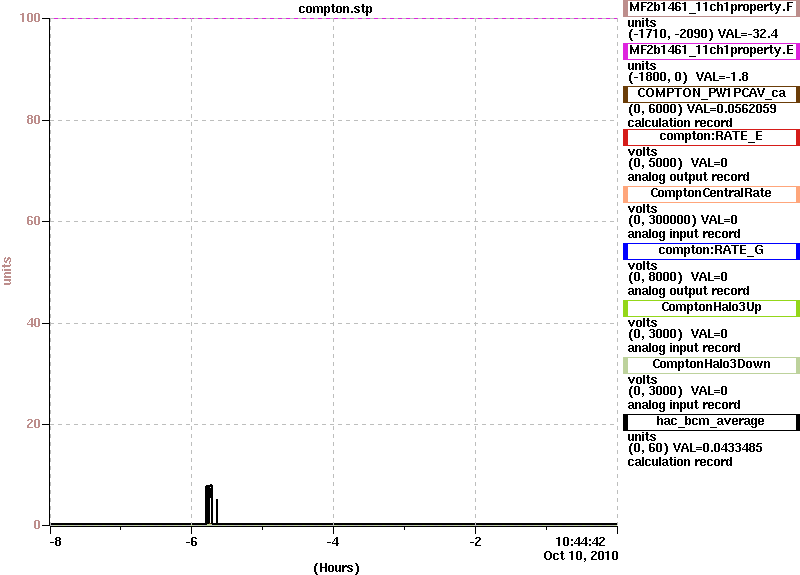This screenshot has height=575, width=800.
Task: Select the ComptonHalo3Down legend button
Action: [x=711, y=365]
